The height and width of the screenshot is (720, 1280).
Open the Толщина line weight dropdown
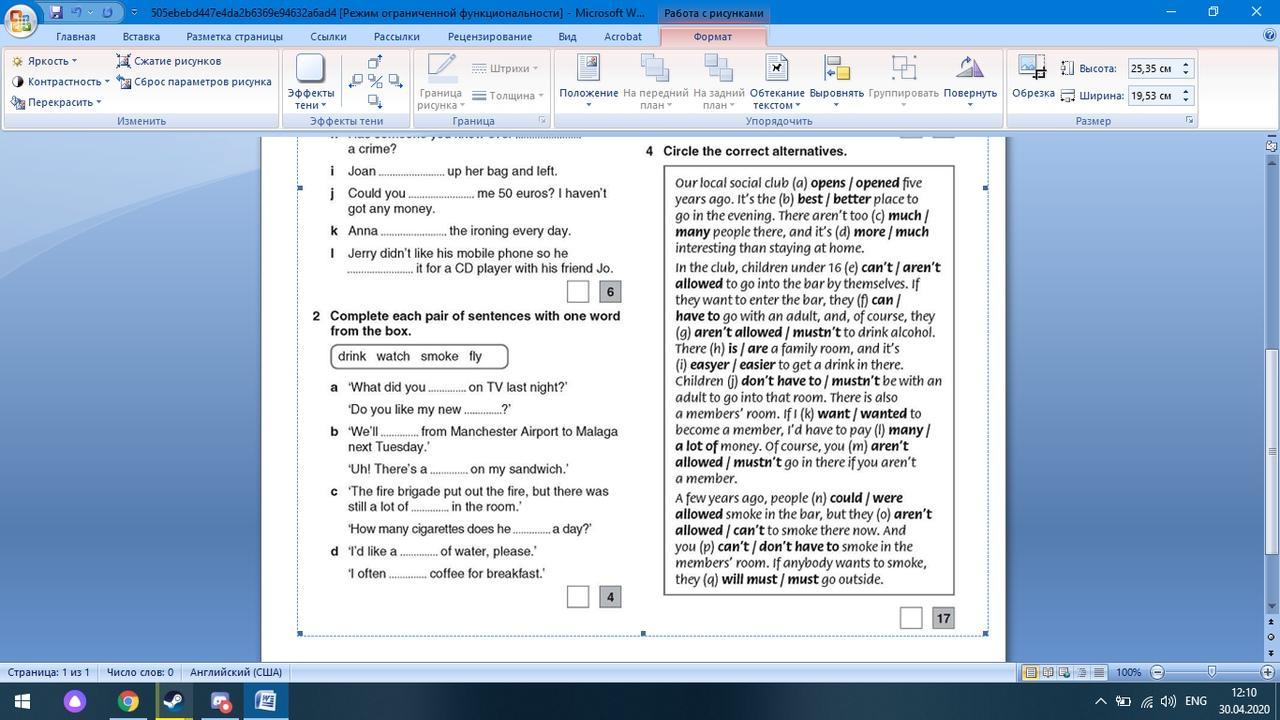click(508, 96)
